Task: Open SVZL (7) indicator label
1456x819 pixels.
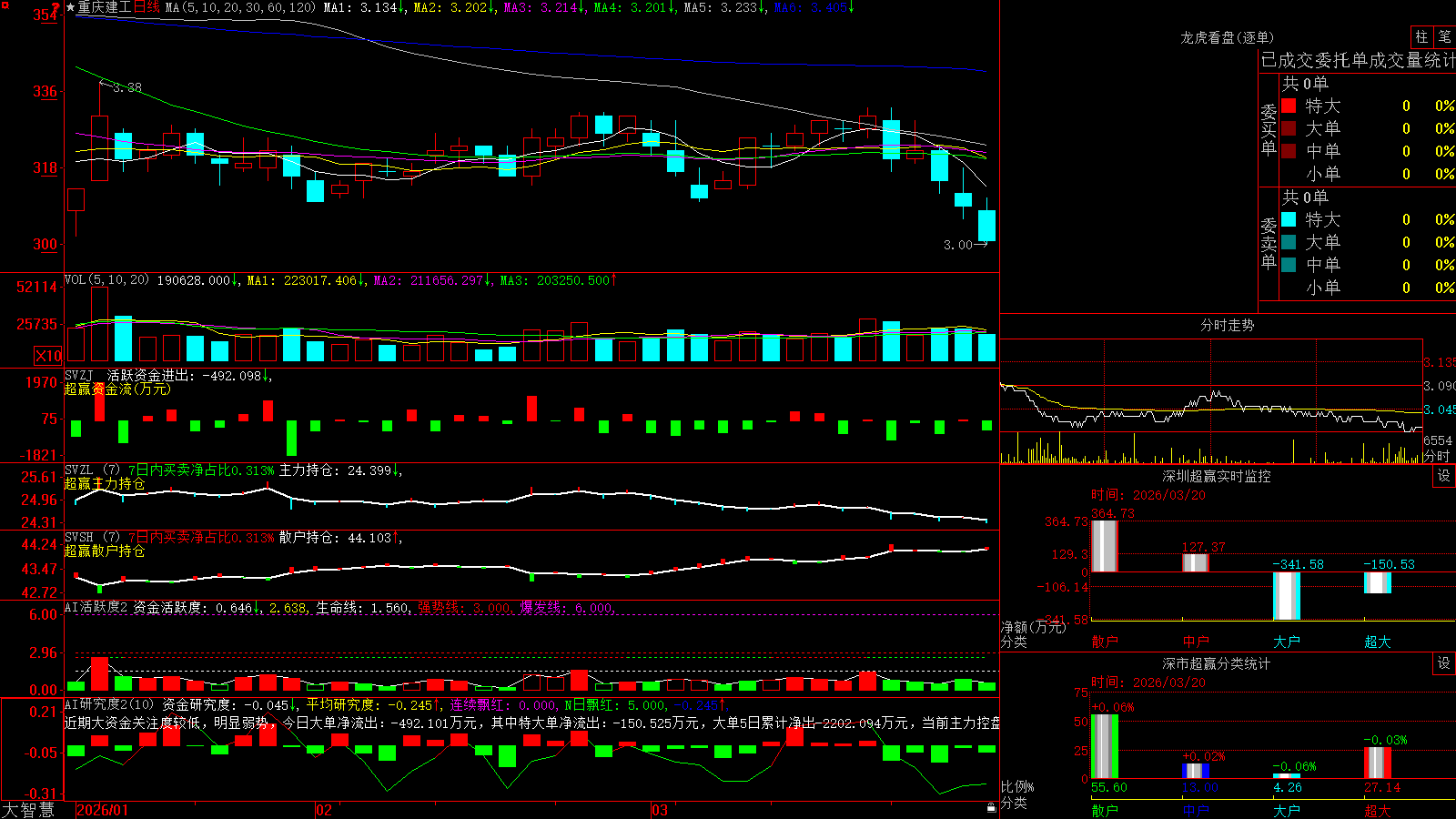Action: [92, 470]
